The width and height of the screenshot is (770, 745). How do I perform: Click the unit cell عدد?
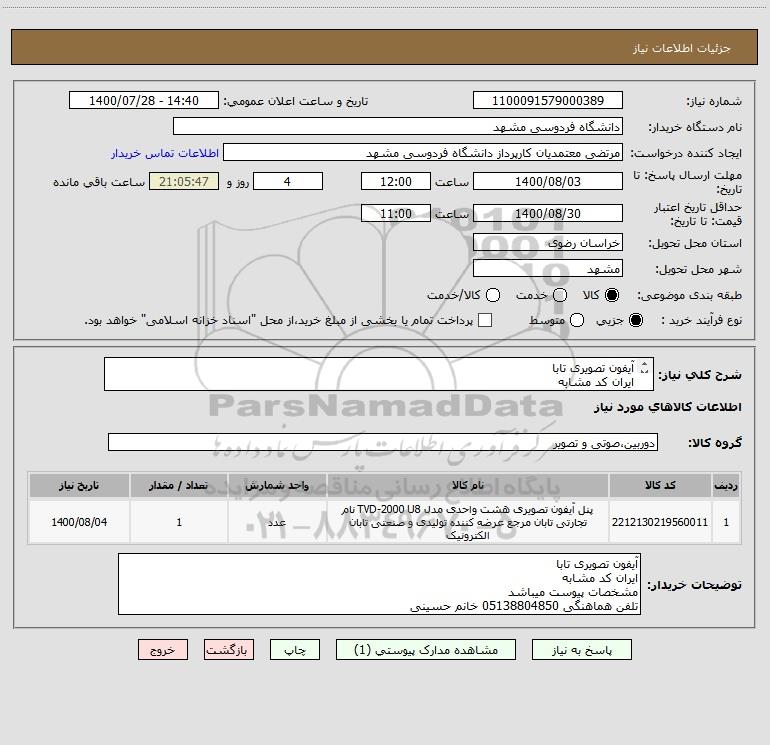(277, 522)
